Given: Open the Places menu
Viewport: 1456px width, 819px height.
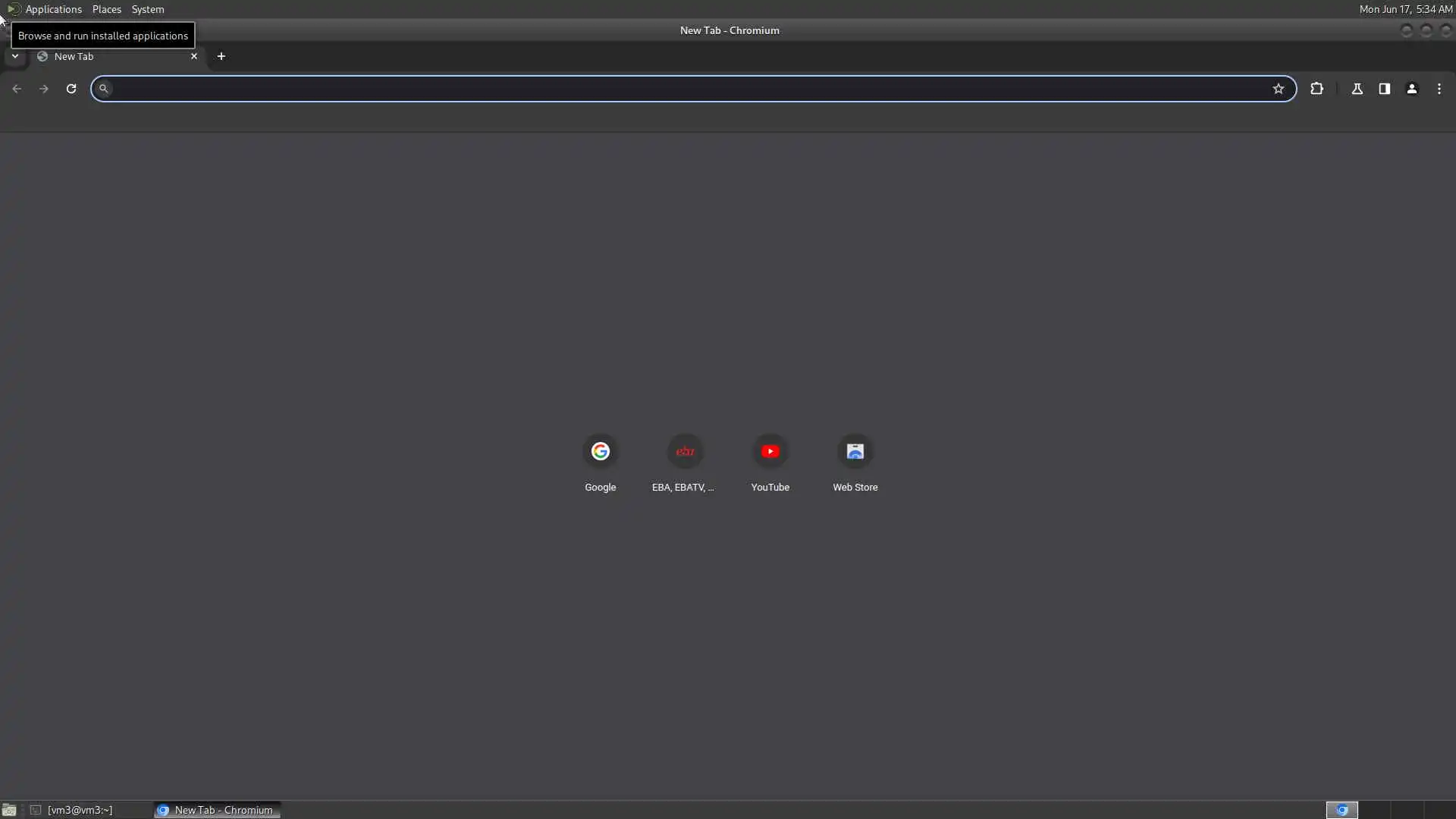Looking at the screenshot, I should pyautogui.click(x=106, y=9).
